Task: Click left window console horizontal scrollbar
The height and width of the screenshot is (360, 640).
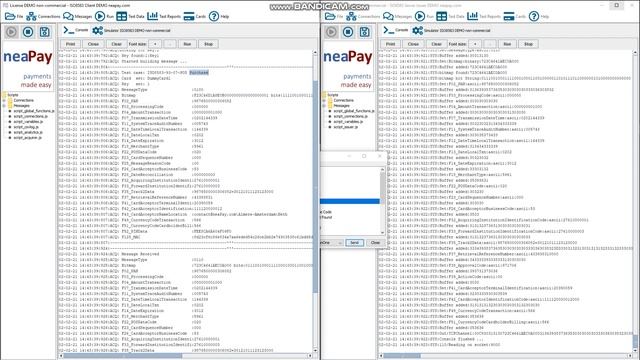Action: tap(185, 356)
